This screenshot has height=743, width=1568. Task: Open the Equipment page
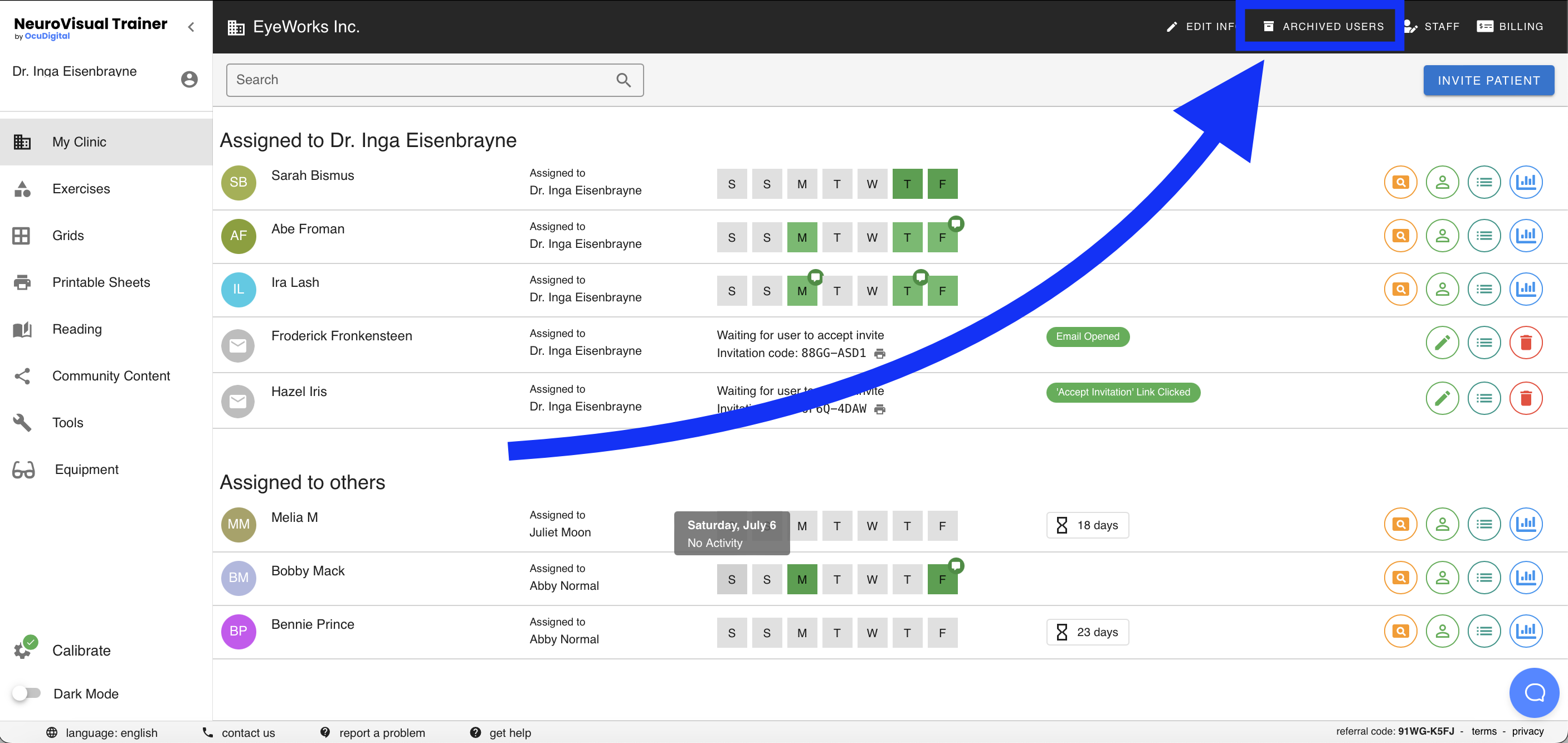point(106,470)
